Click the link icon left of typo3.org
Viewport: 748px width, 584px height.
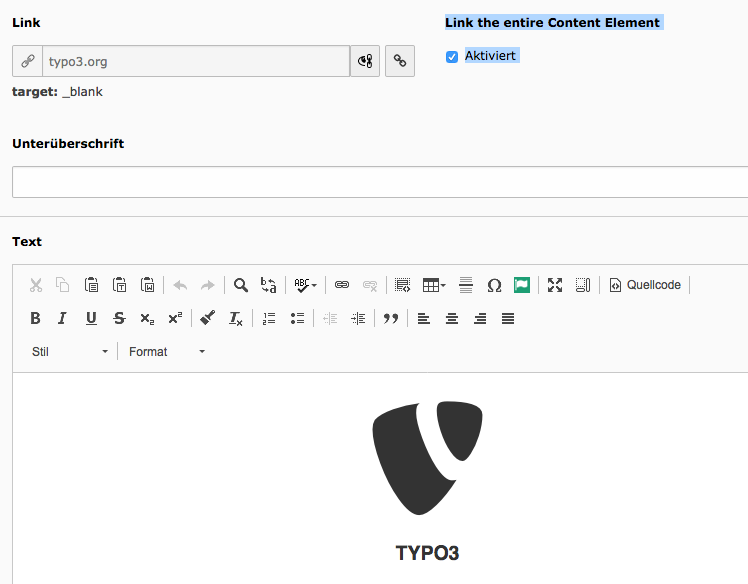[28, 61]
